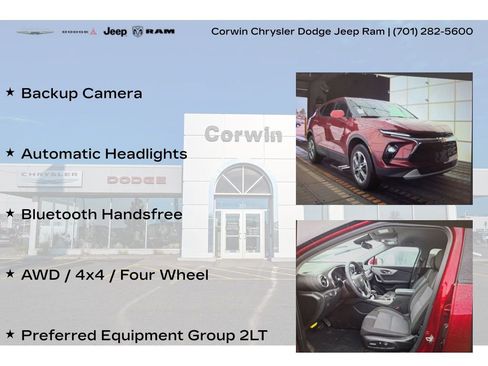
Task: Click the 'AWD / 4x4 / Four Wheel' text
Action: click(115, 275)
